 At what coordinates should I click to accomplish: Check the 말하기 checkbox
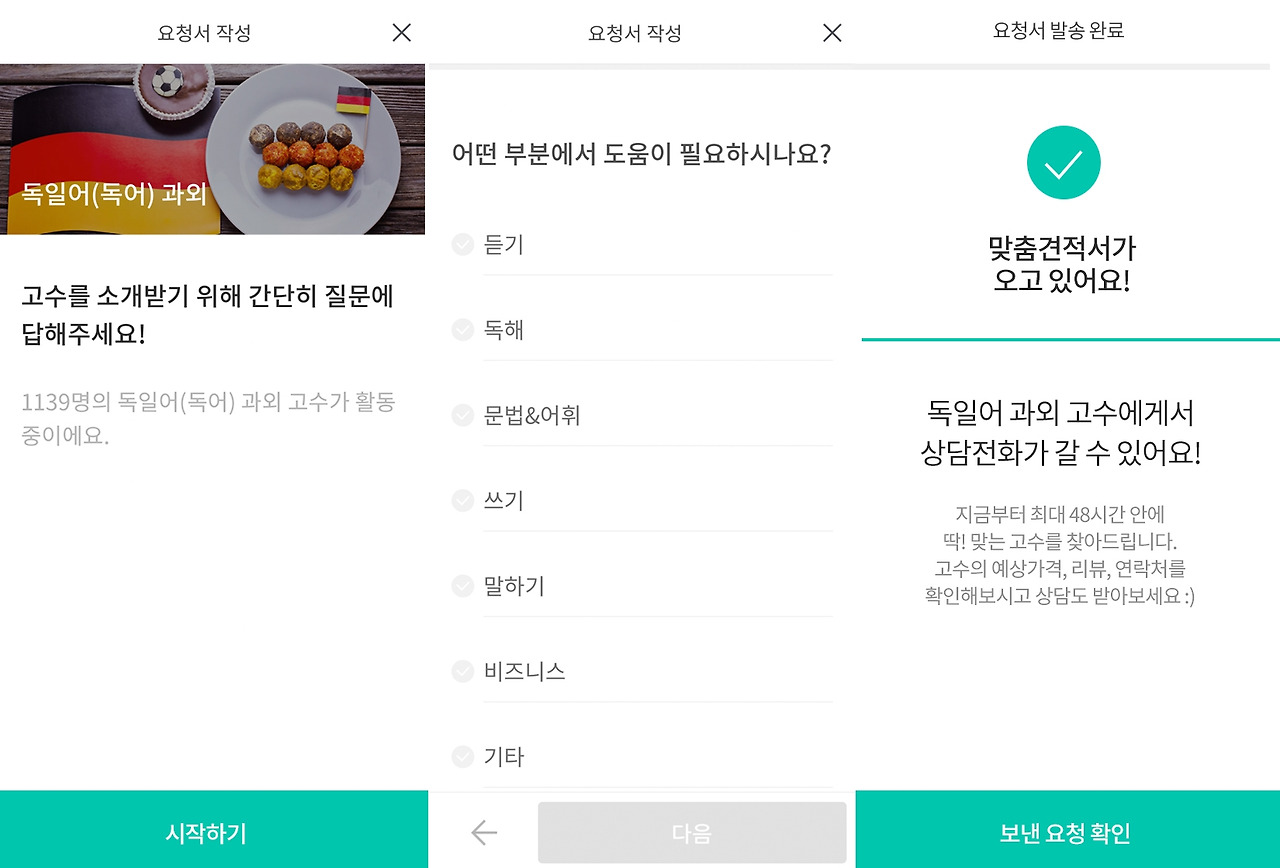point(461,586)
